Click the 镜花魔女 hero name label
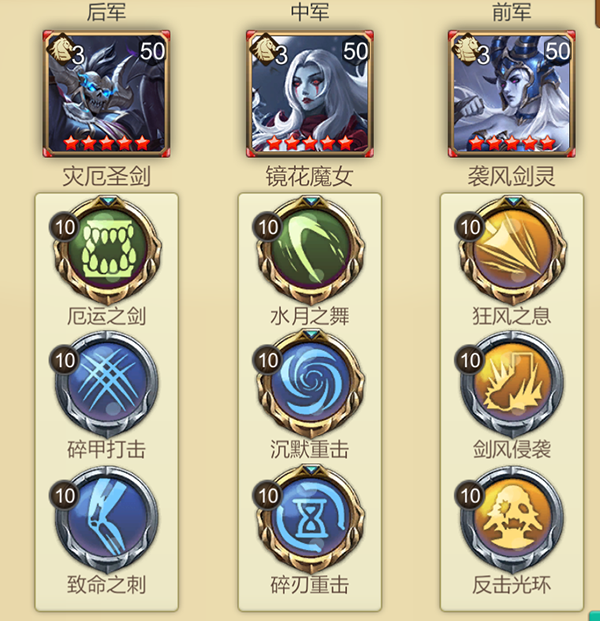This screenshot has width=600, height=621. point(309,176)
